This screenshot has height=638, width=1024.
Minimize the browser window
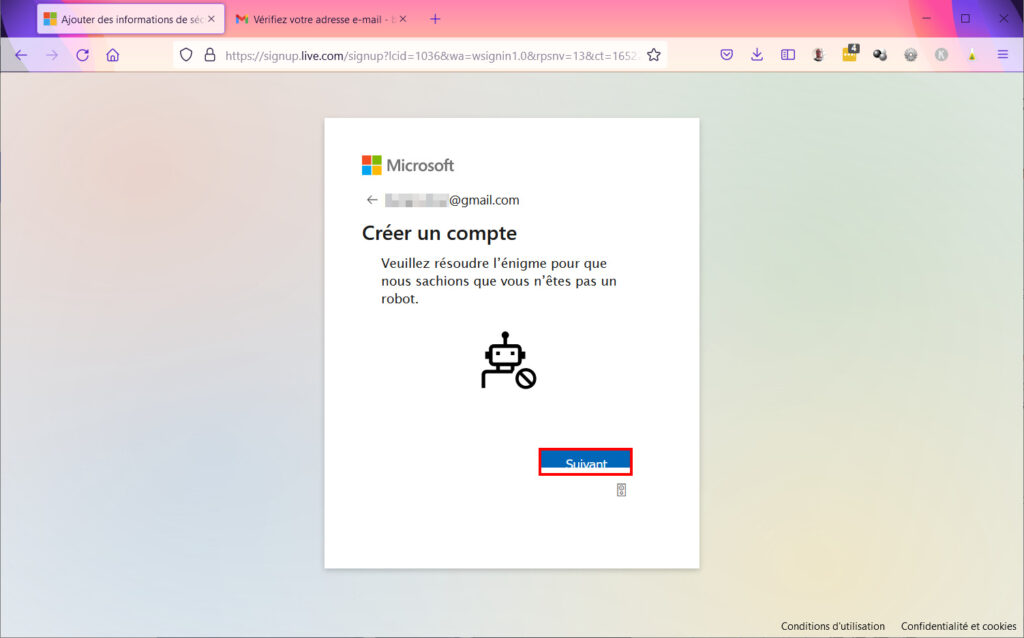coord(926,18)
